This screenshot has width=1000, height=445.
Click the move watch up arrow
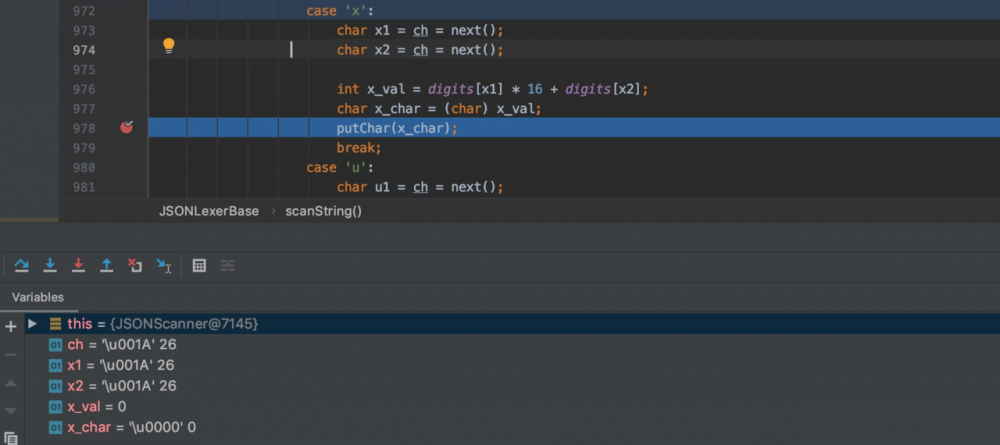pyautogui.click(x=10, y=383)
